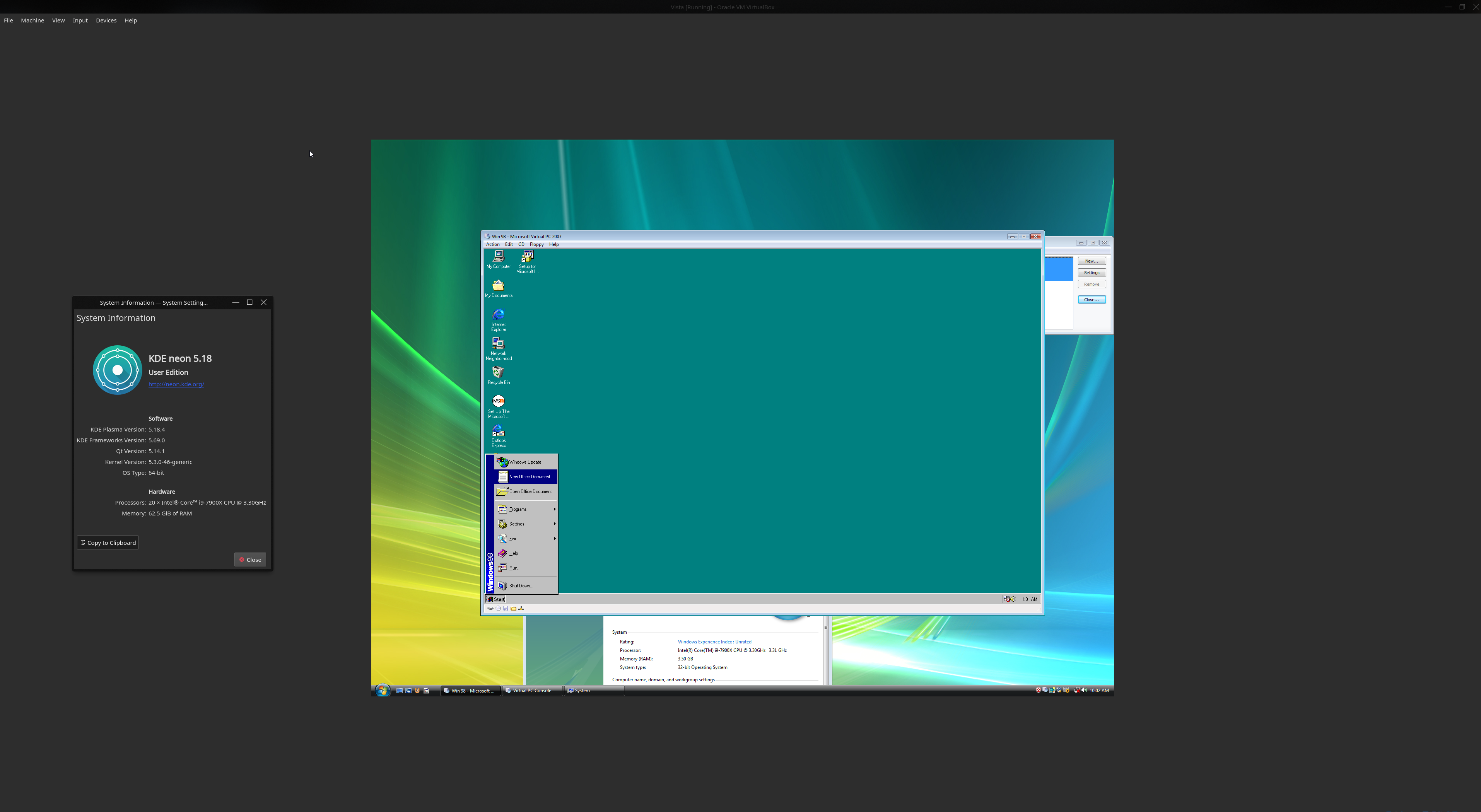1481x812 pixels.
Task: Select highlighted entry in Virtual PC Console list
Action: pyautogui.click(x=1059, y=269)
